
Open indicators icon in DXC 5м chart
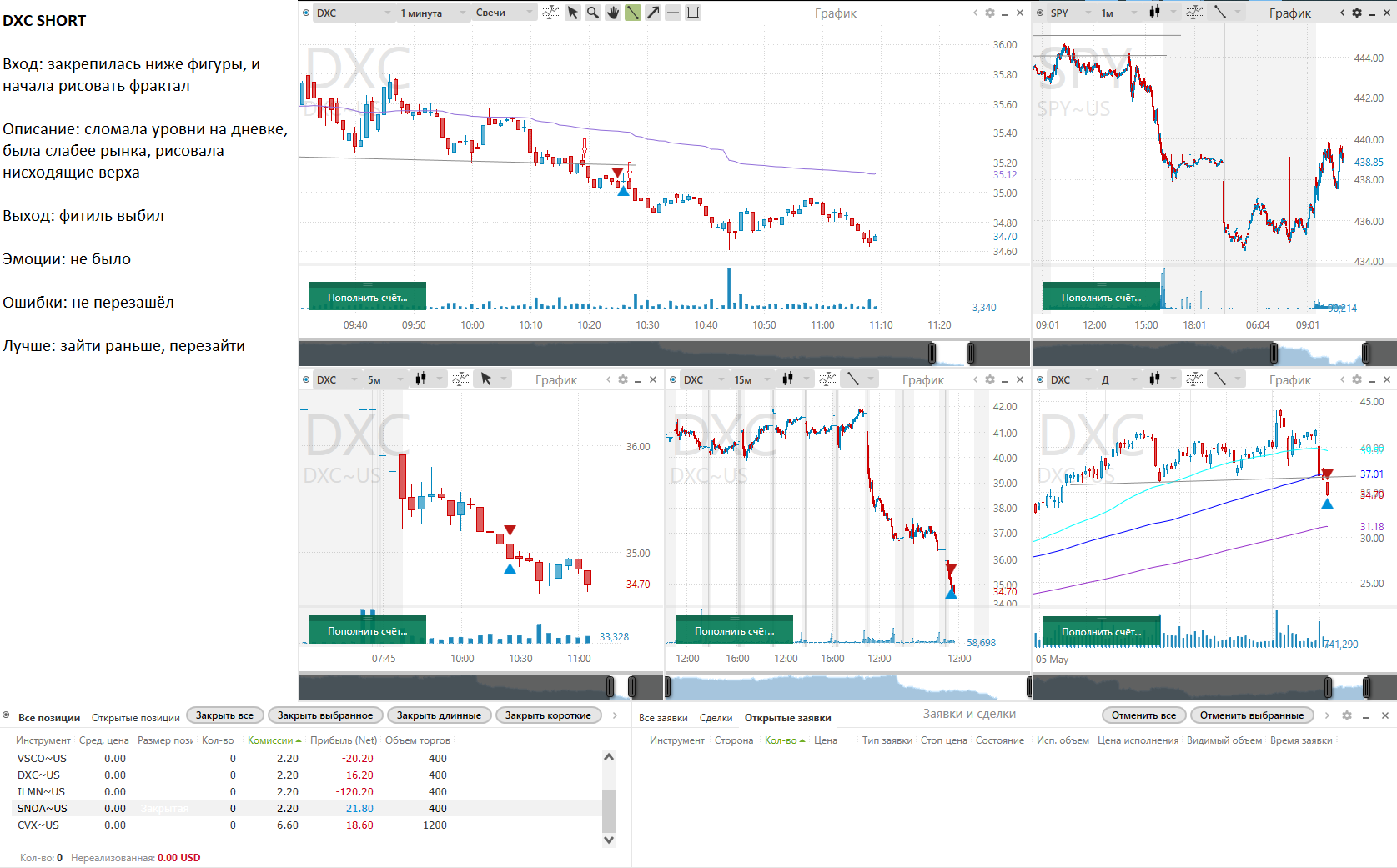click(x=460, y=379)
